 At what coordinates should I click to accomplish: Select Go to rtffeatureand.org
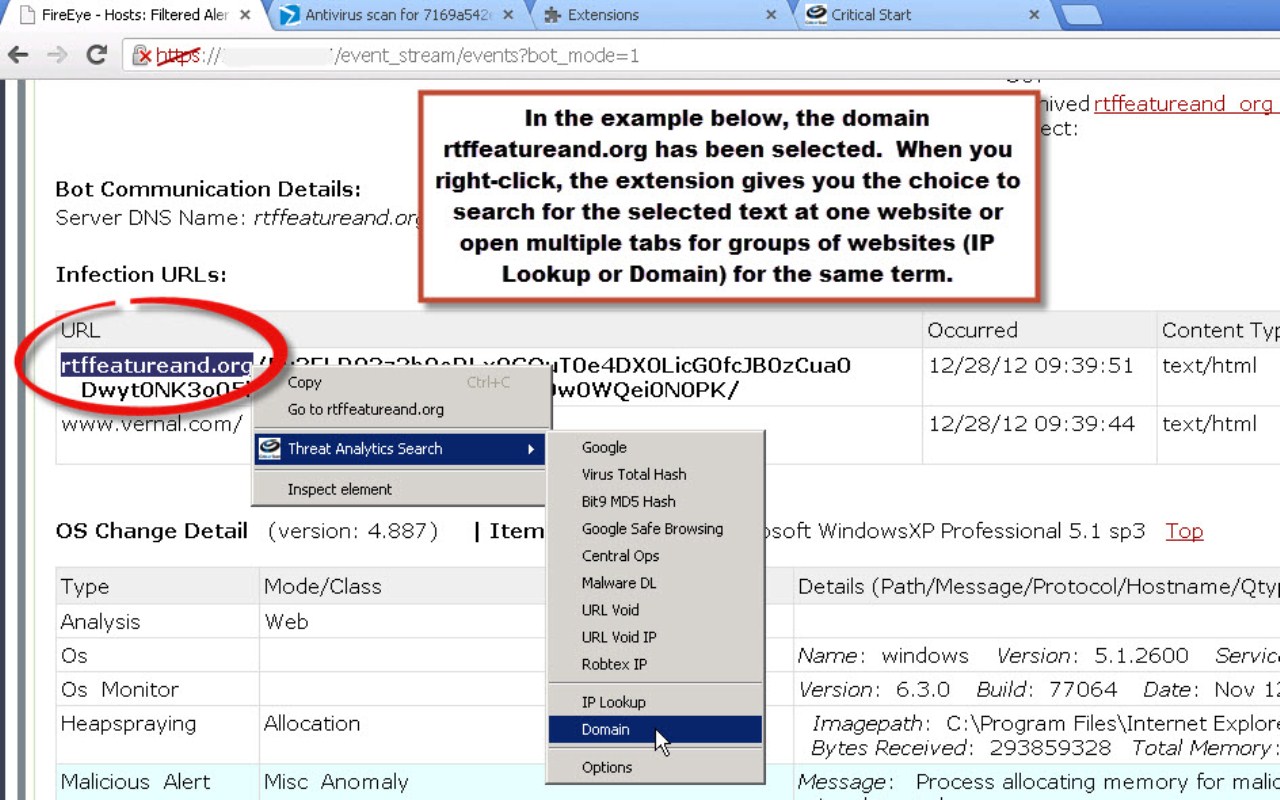tap(400, 409)
